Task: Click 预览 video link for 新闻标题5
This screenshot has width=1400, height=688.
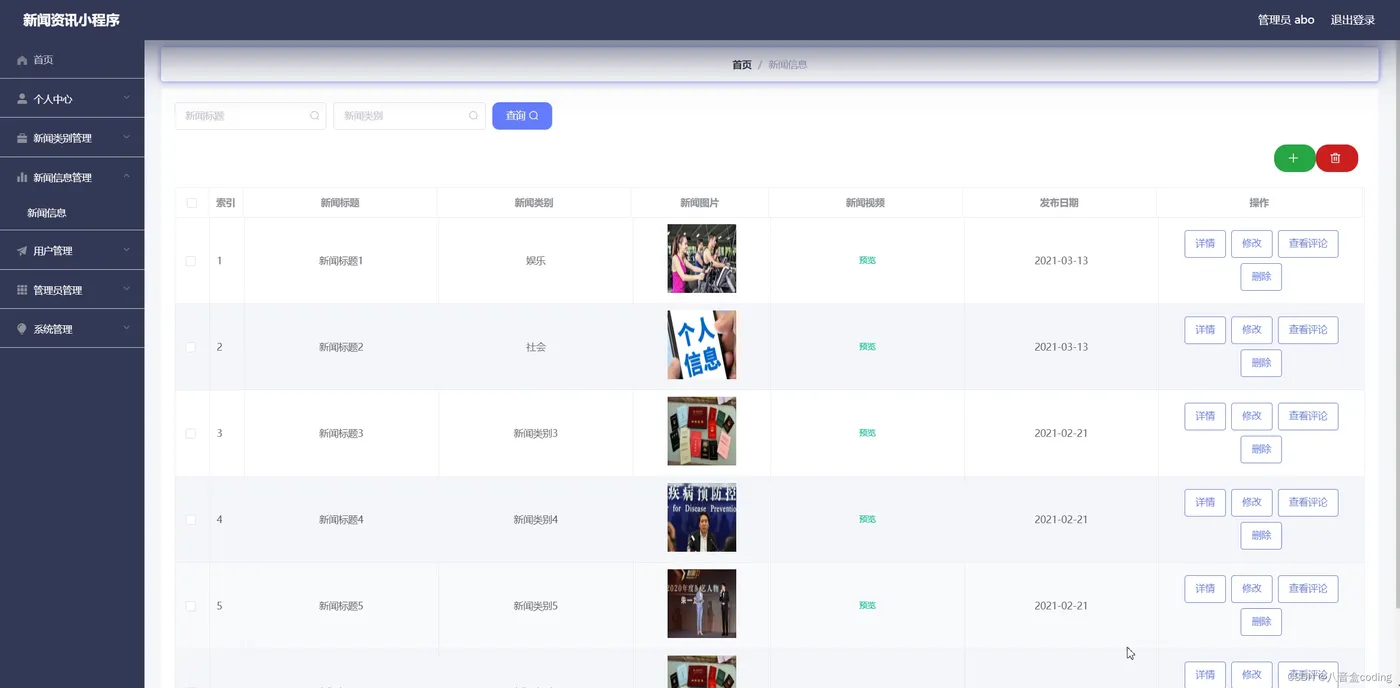Action: (867, 605)
